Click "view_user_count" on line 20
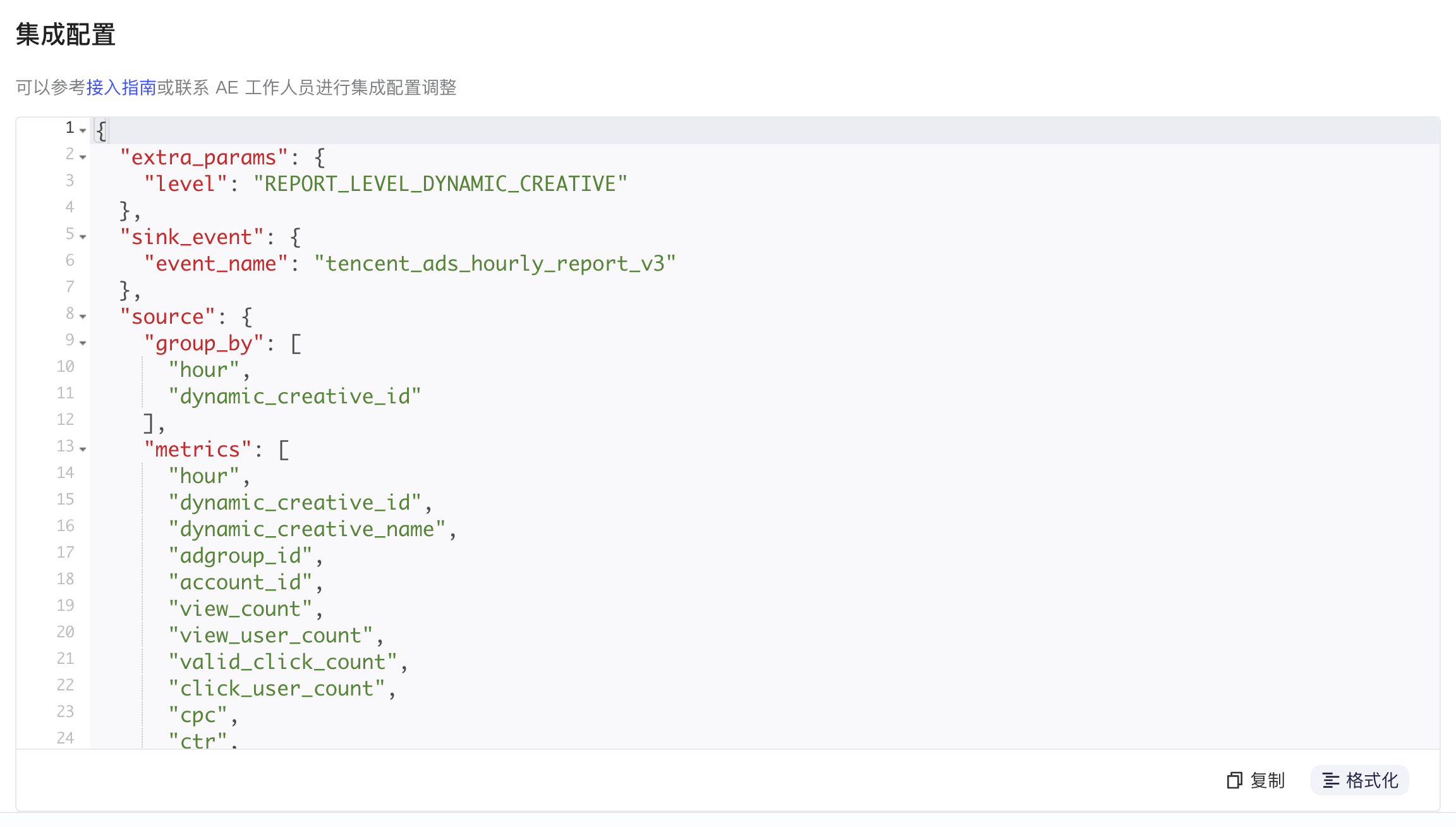Viewport: 1456px width, 827px height. coord(270,635)
